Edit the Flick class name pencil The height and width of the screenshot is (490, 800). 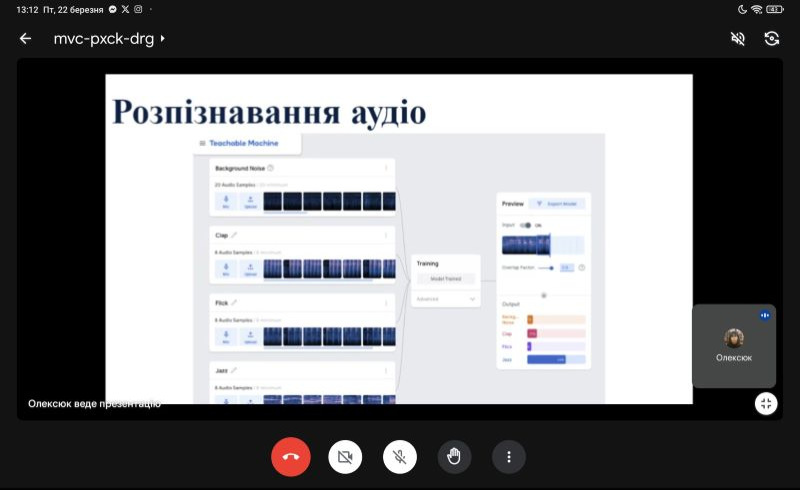(234, 303)
